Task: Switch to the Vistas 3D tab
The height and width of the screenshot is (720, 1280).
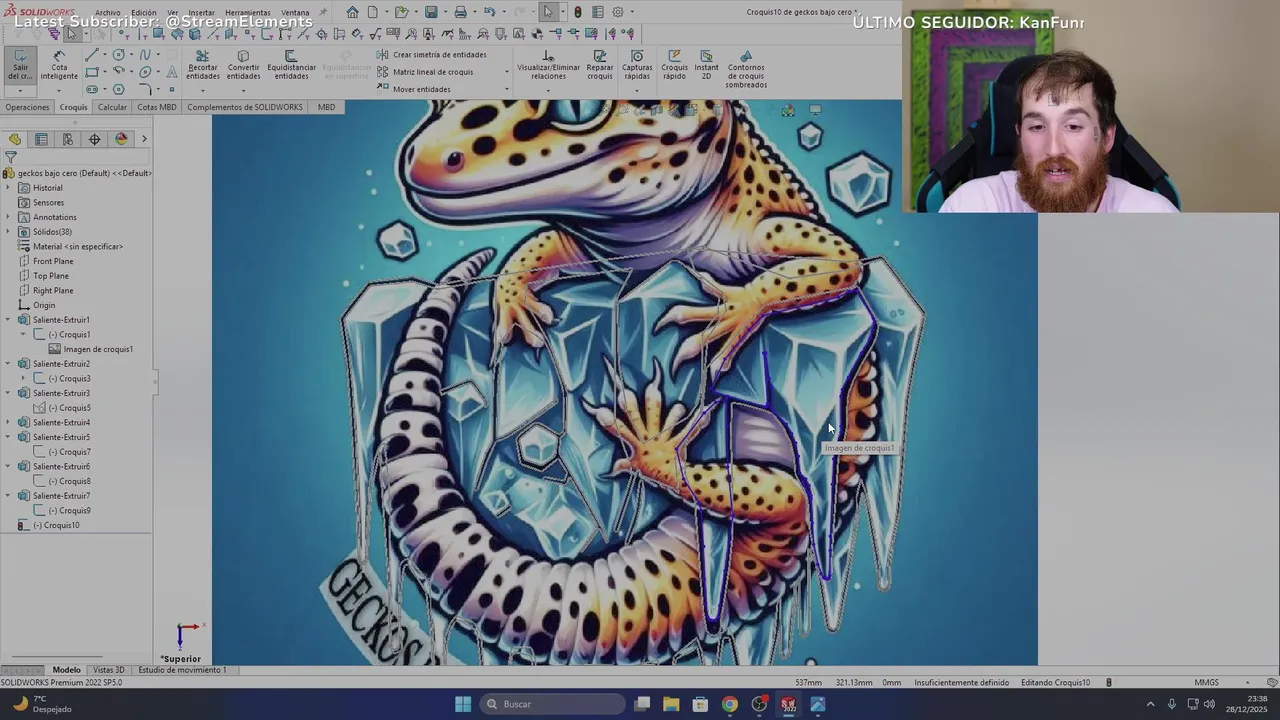Action: coord(108,670)
